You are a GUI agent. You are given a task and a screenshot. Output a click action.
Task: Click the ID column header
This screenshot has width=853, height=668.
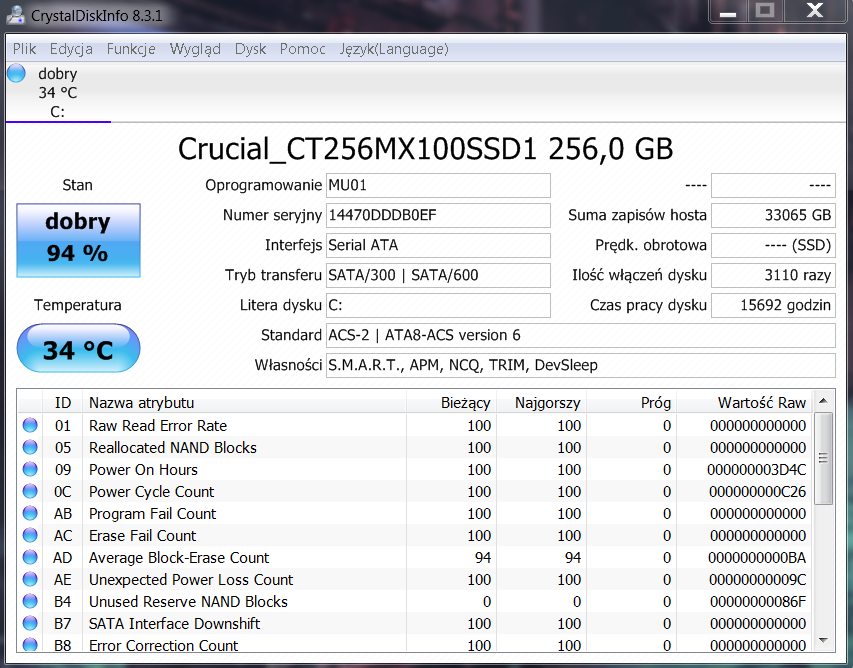tap(63, 403)
